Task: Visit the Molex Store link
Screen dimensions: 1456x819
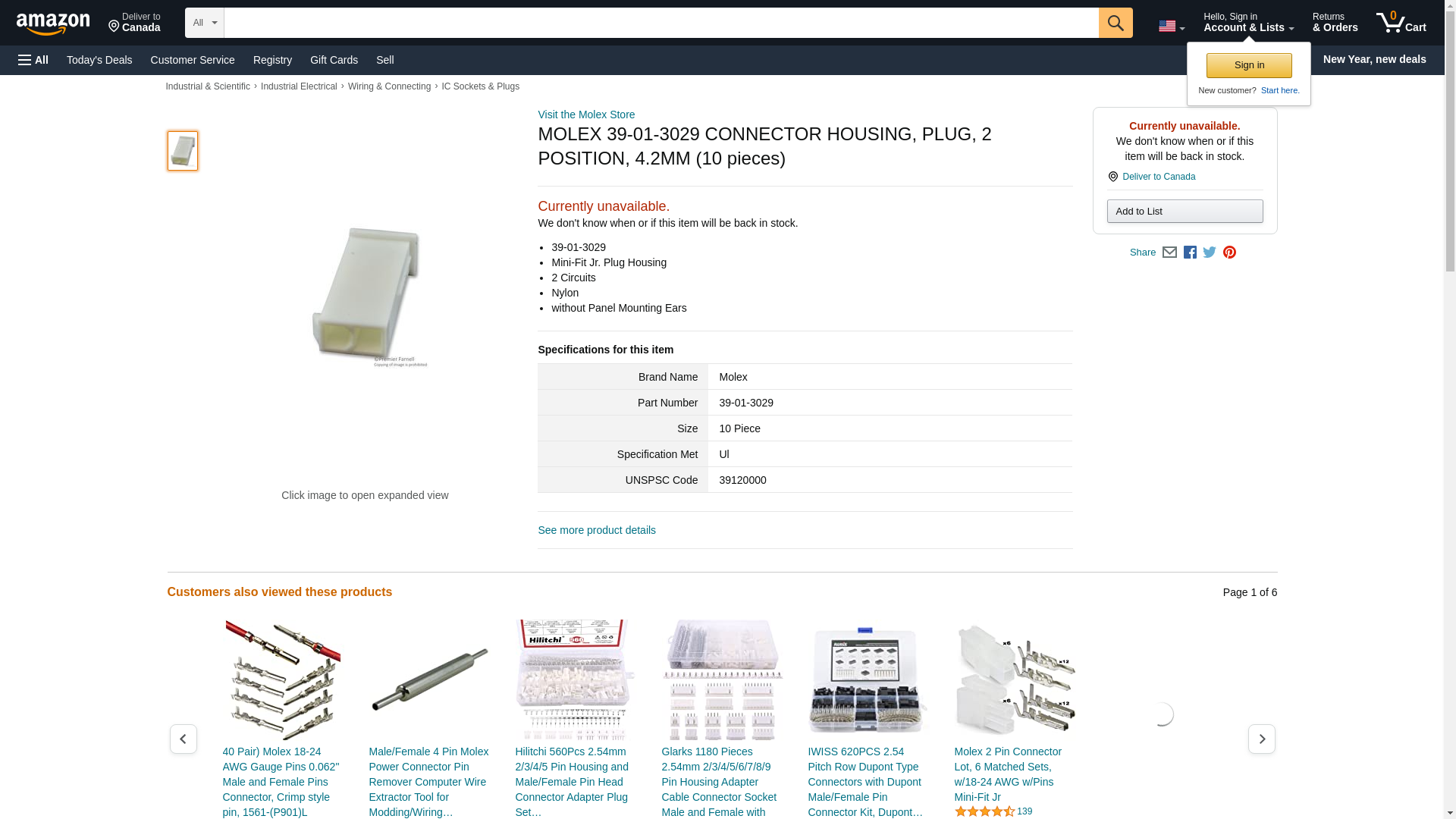Action: 586,115
